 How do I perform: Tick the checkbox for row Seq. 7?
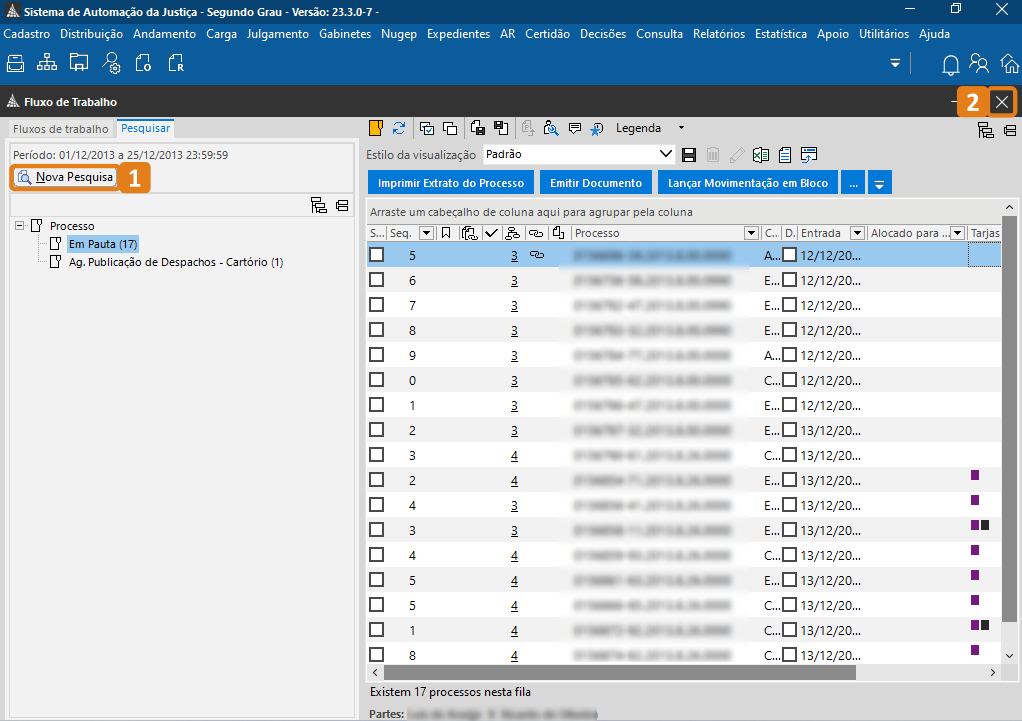coord(377,304)
